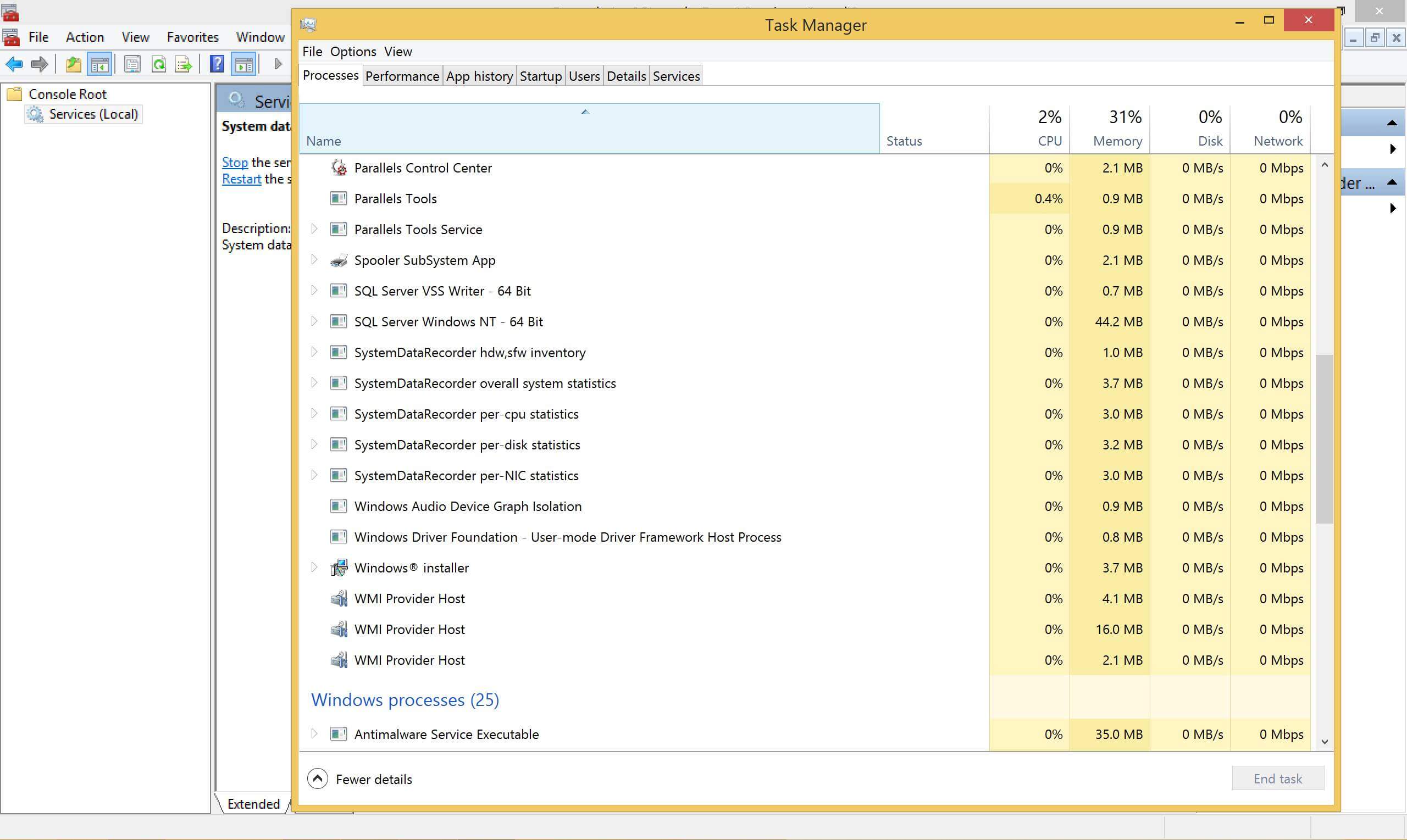Click the Export List icon

184,64
